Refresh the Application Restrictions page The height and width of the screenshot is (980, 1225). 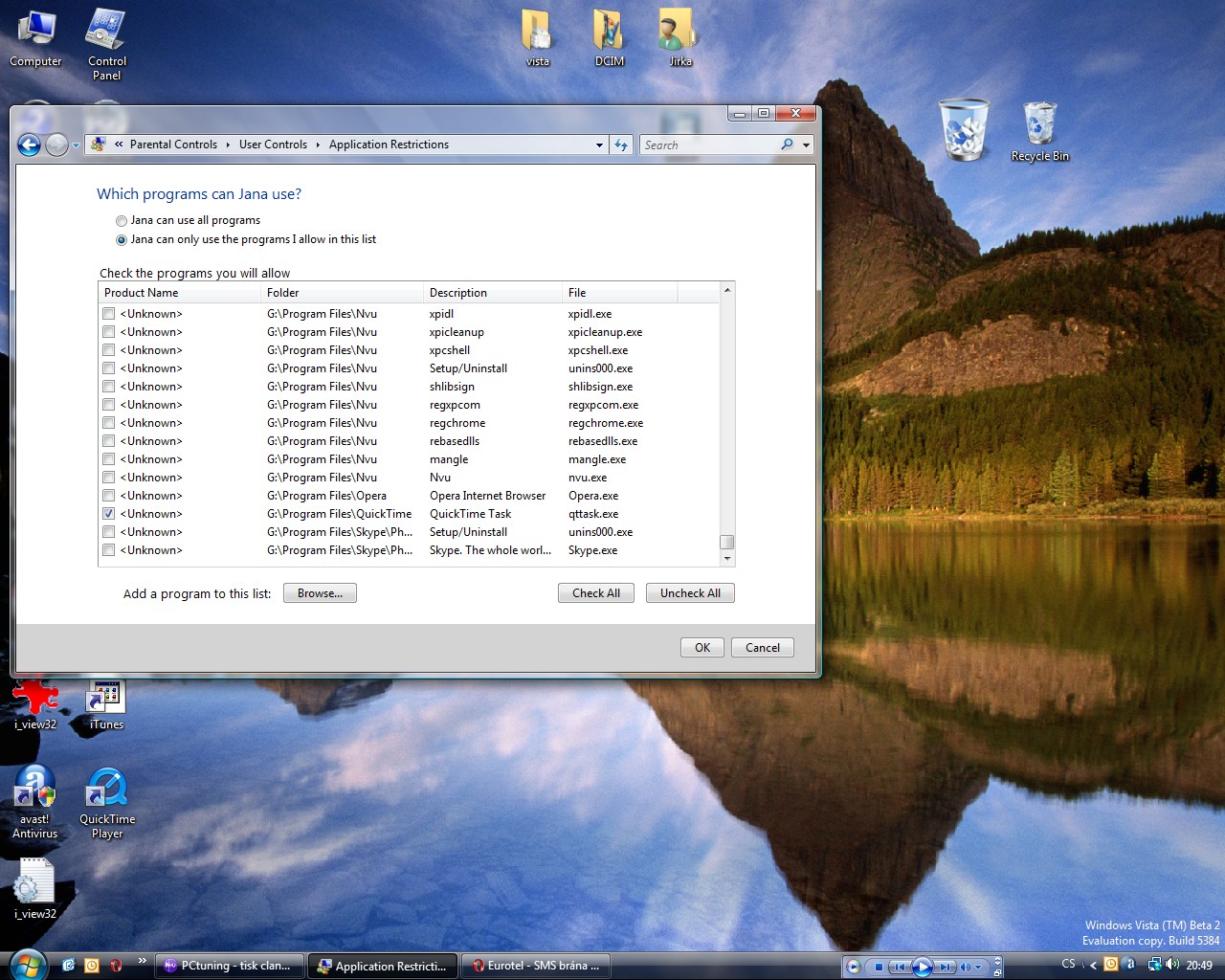coord(621,145)
